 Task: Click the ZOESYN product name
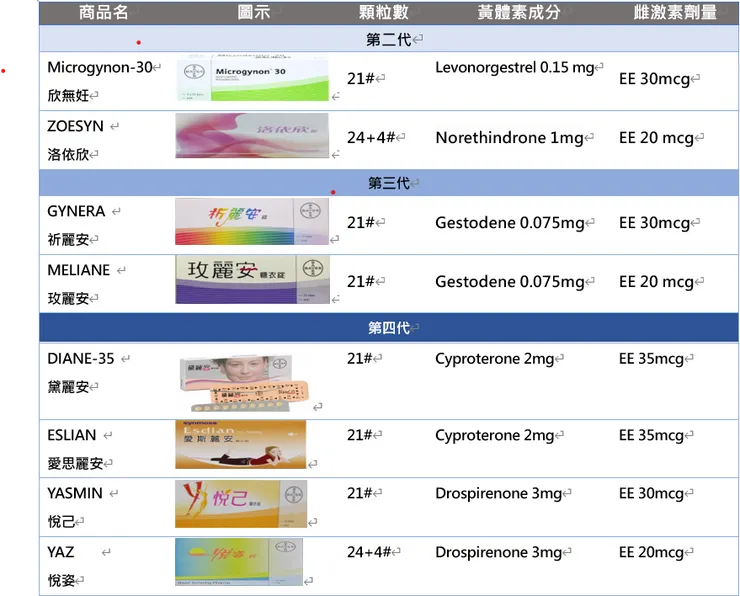75,126
